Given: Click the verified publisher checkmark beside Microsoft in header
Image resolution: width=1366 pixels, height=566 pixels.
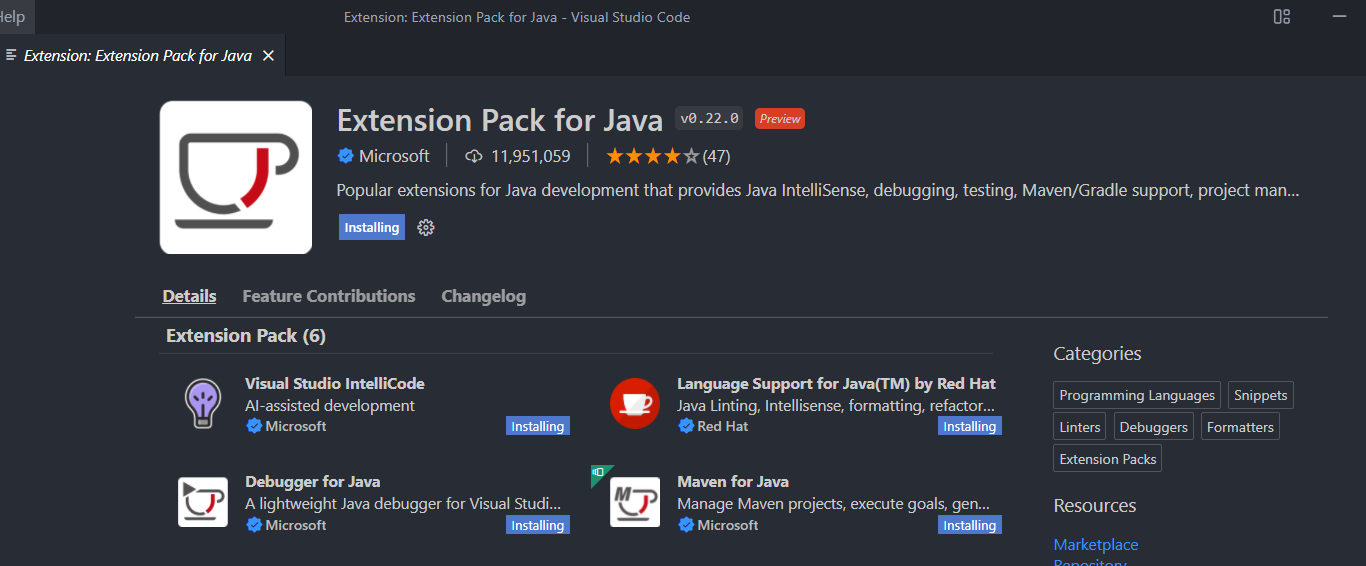Looking at the screenshot, I should click(346, 156).
